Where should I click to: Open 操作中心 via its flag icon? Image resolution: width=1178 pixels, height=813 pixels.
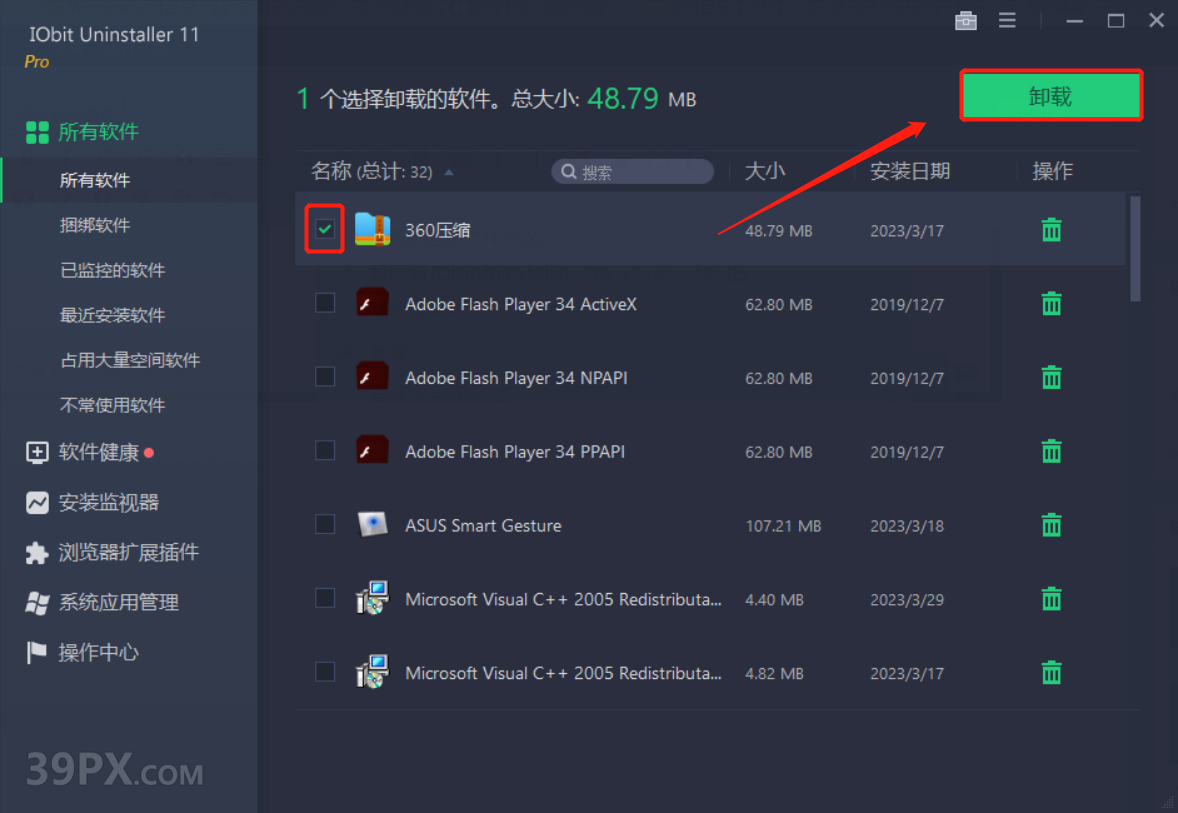[x=35, y=653]
